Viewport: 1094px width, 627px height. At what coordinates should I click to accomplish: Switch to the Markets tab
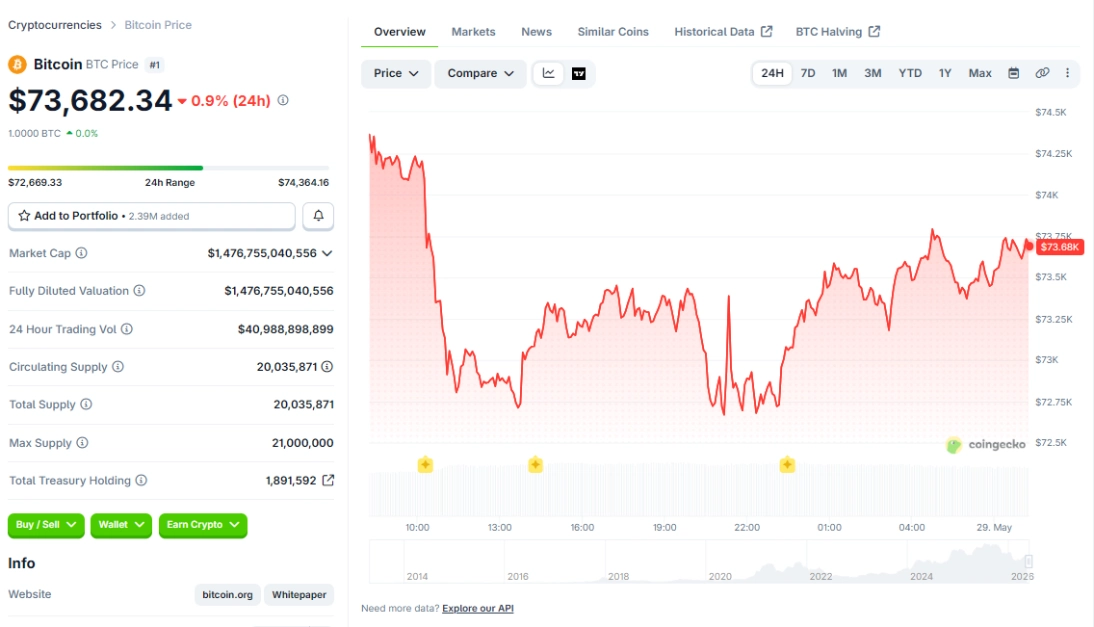pos(473,32)
